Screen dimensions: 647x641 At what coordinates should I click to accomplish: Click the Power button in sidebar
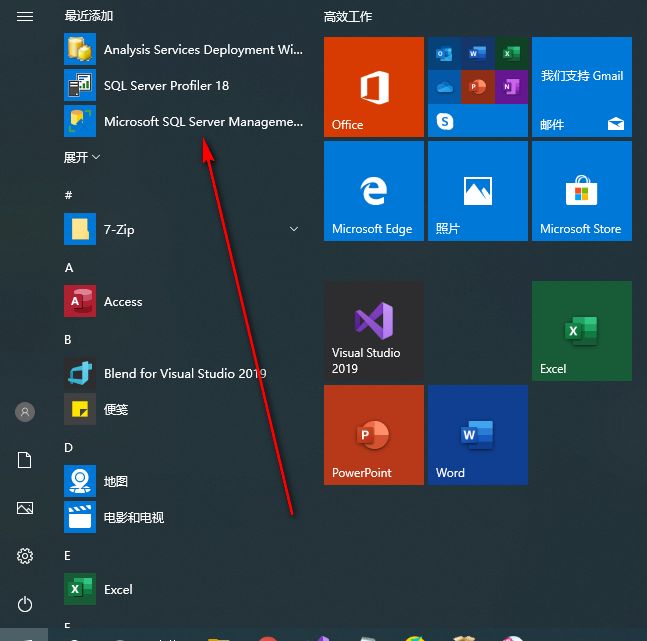[25, 604]
